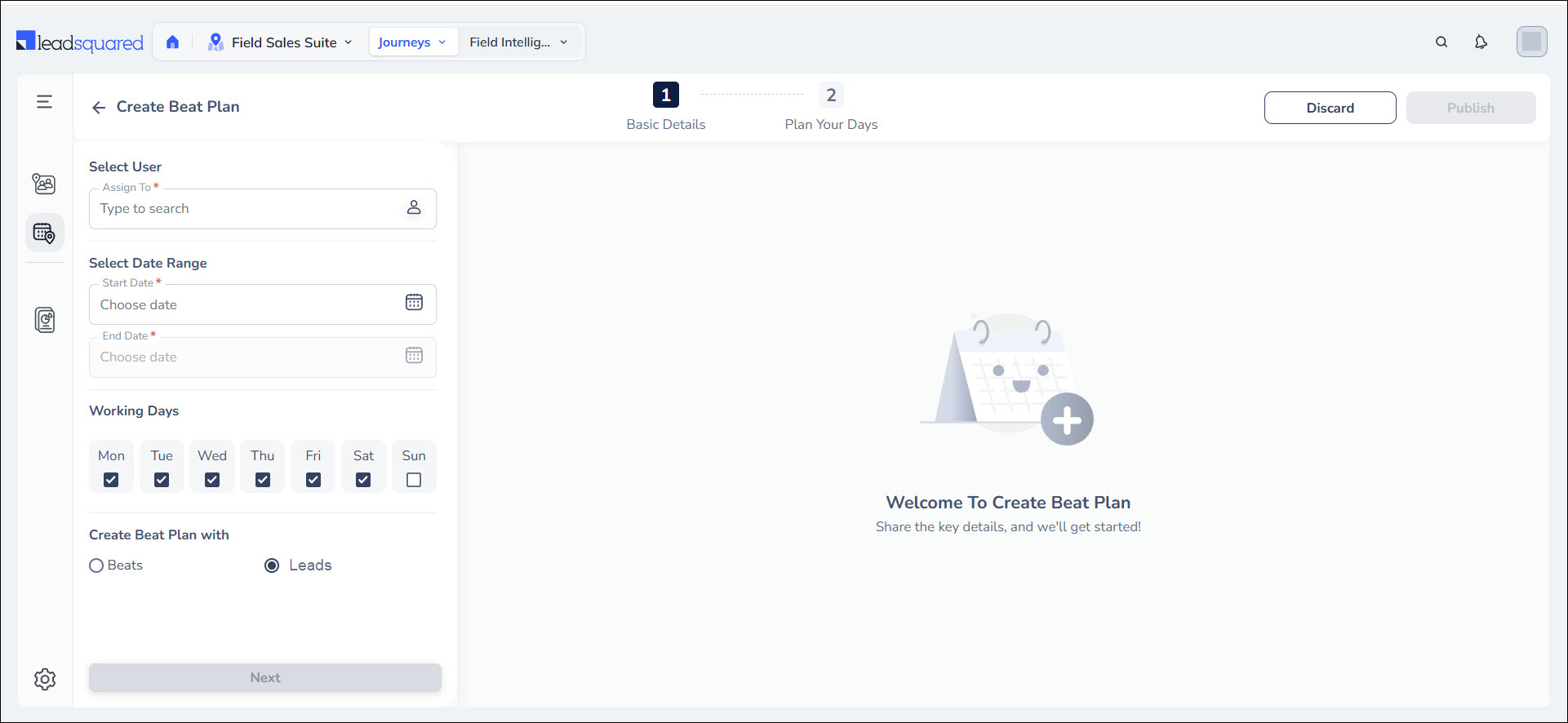
Task: Open the settings gear in sidebar
Action: (45, 679)
